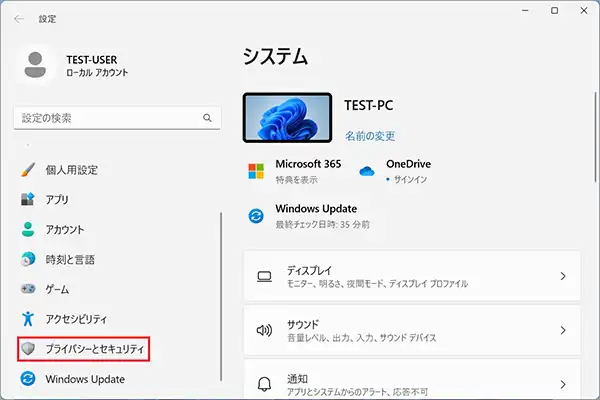Click the アカウント person icon

click(28, 229)
